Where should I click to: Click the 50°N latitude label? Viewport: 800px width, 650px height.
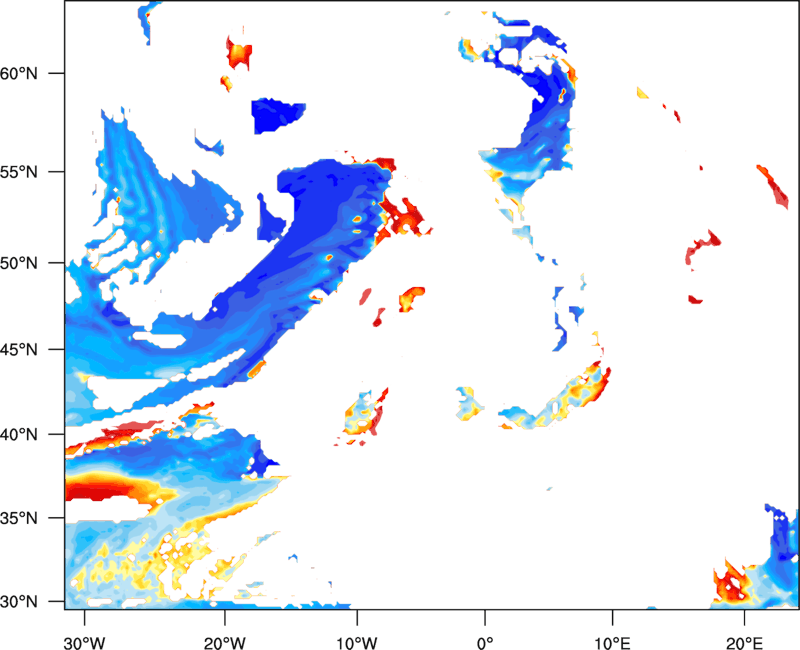pos(19,263)
